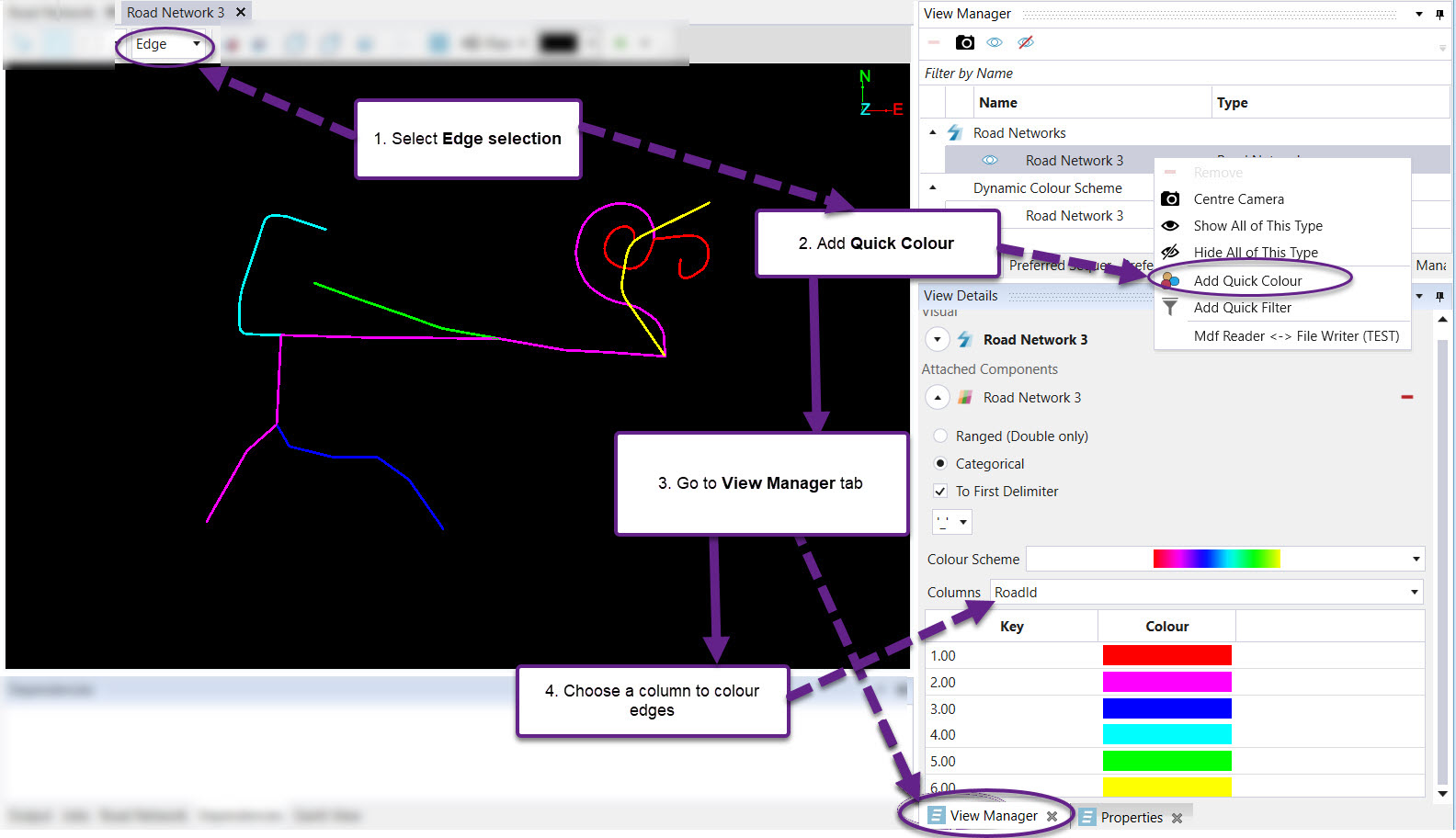1456x838 pixels.
Task: Click the camera icon in View Manager toolbar
Action: point(964,42)
